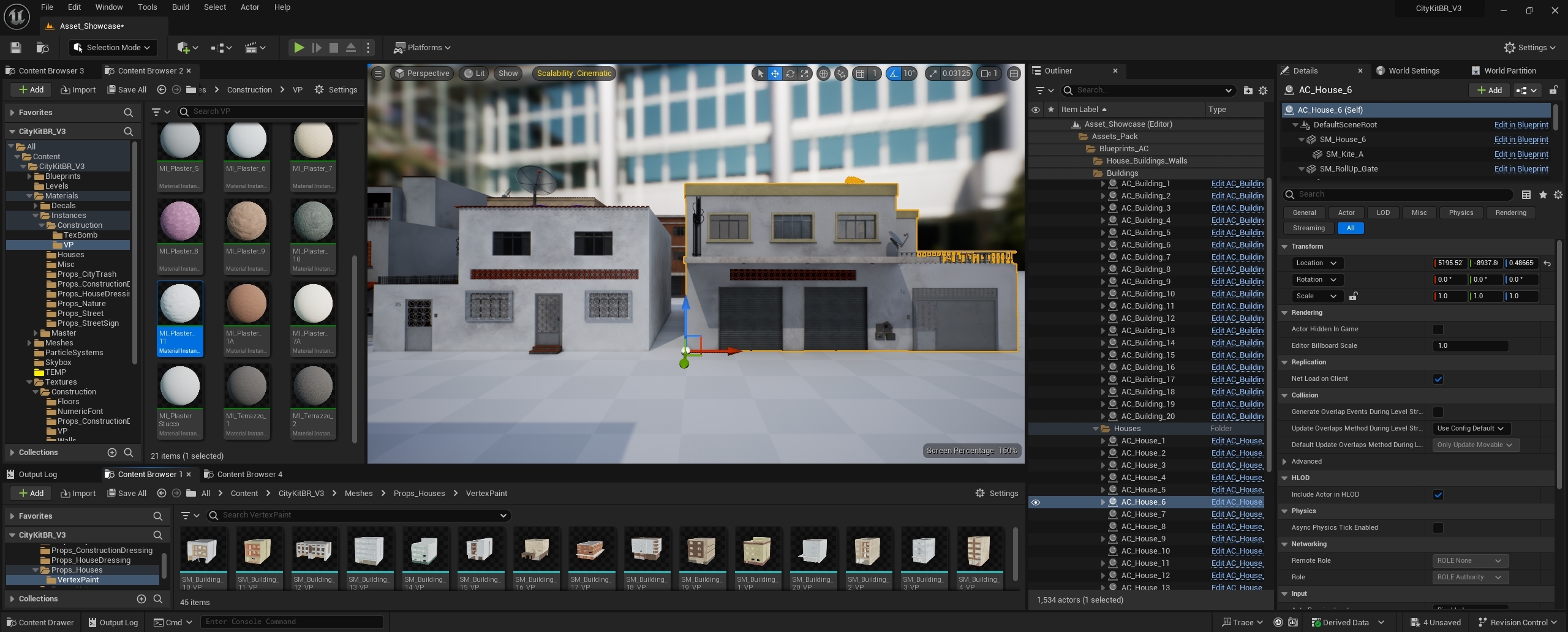The width and height of the screenshot is (1568, 632).
Task: Toggle visibility eye for AC_House_6 in the Outliner
Action: point(1035,502)
